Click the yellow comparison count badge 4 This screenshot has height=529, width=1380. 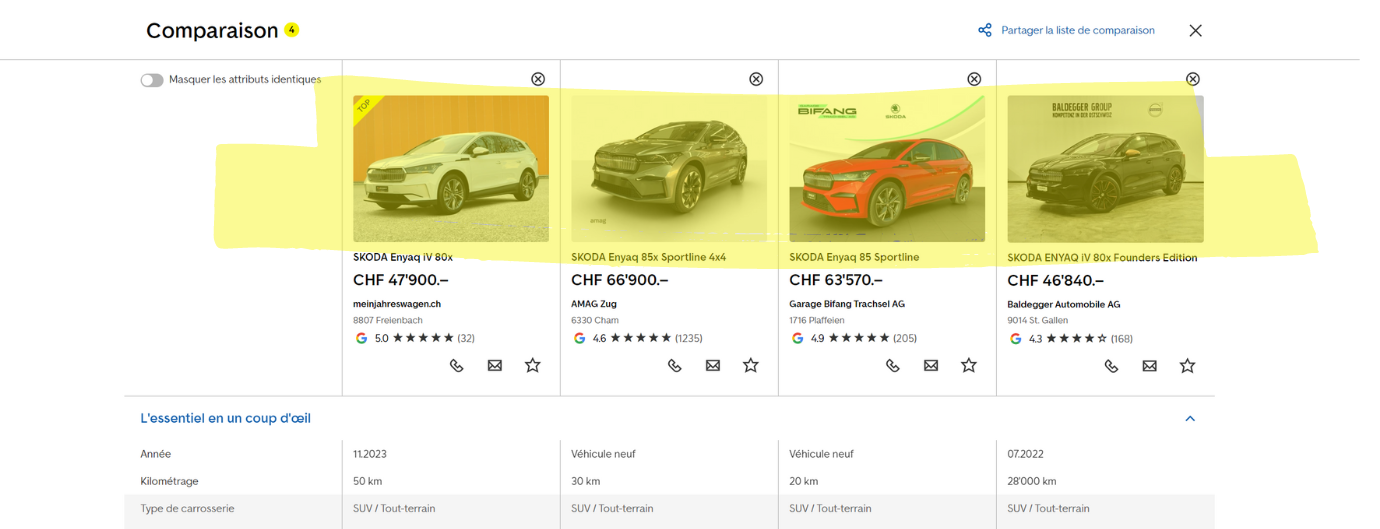point(291,30)
